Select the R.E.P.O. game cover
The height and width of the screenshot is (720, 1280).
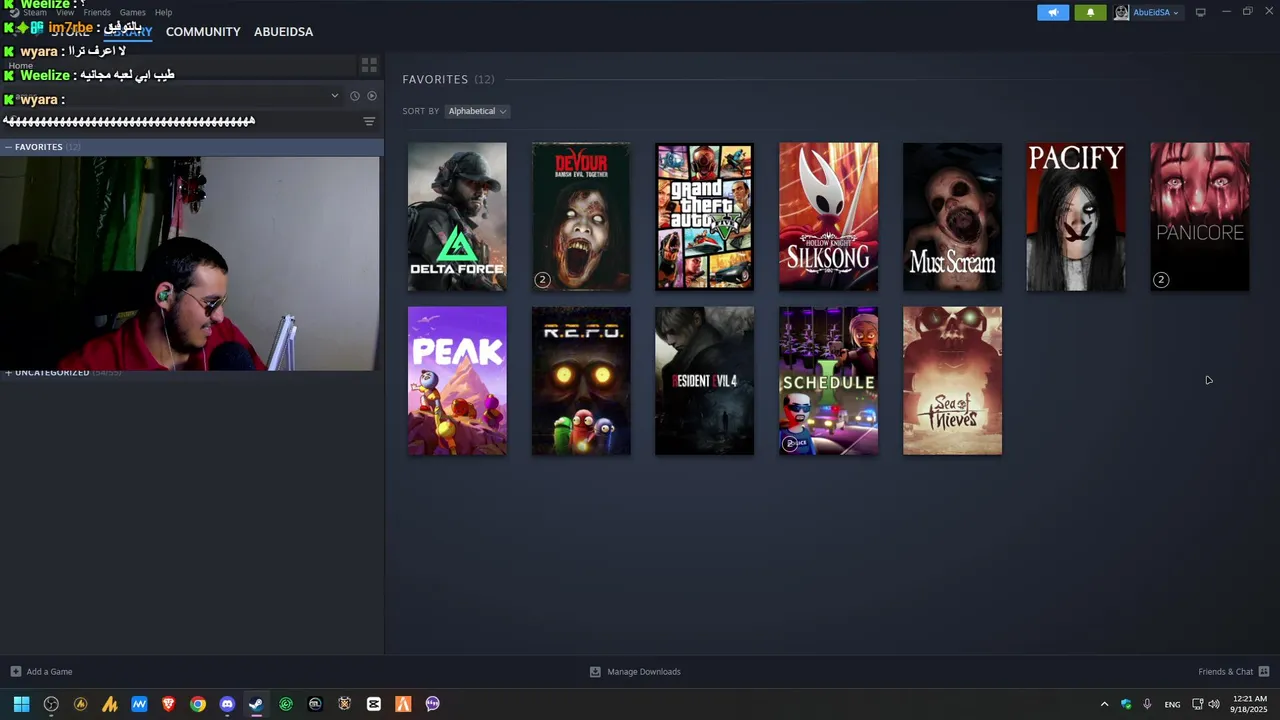coord(581,381)
